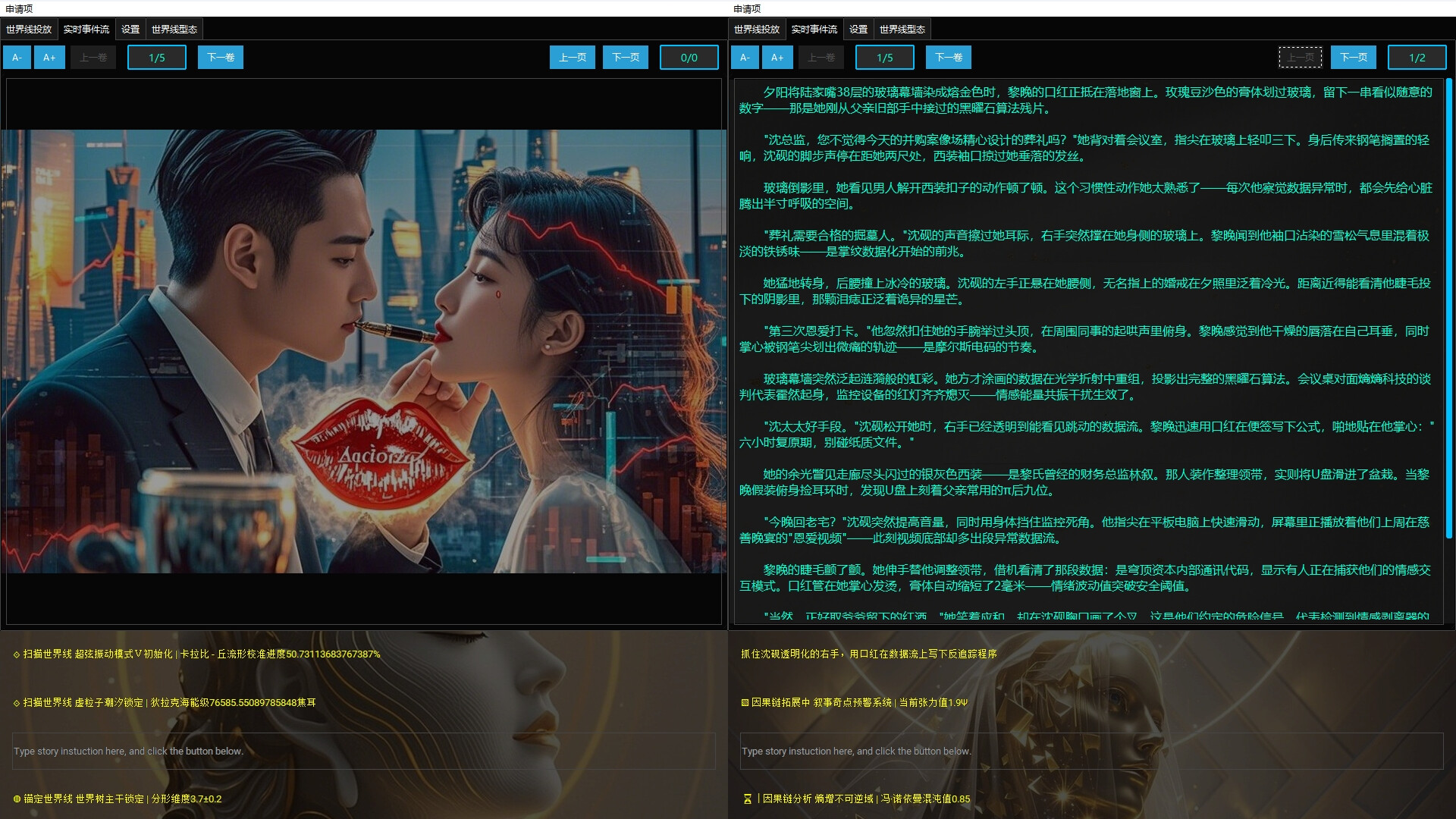
Task: Open 设置 tab in left window
Action: tap(130, 30)
